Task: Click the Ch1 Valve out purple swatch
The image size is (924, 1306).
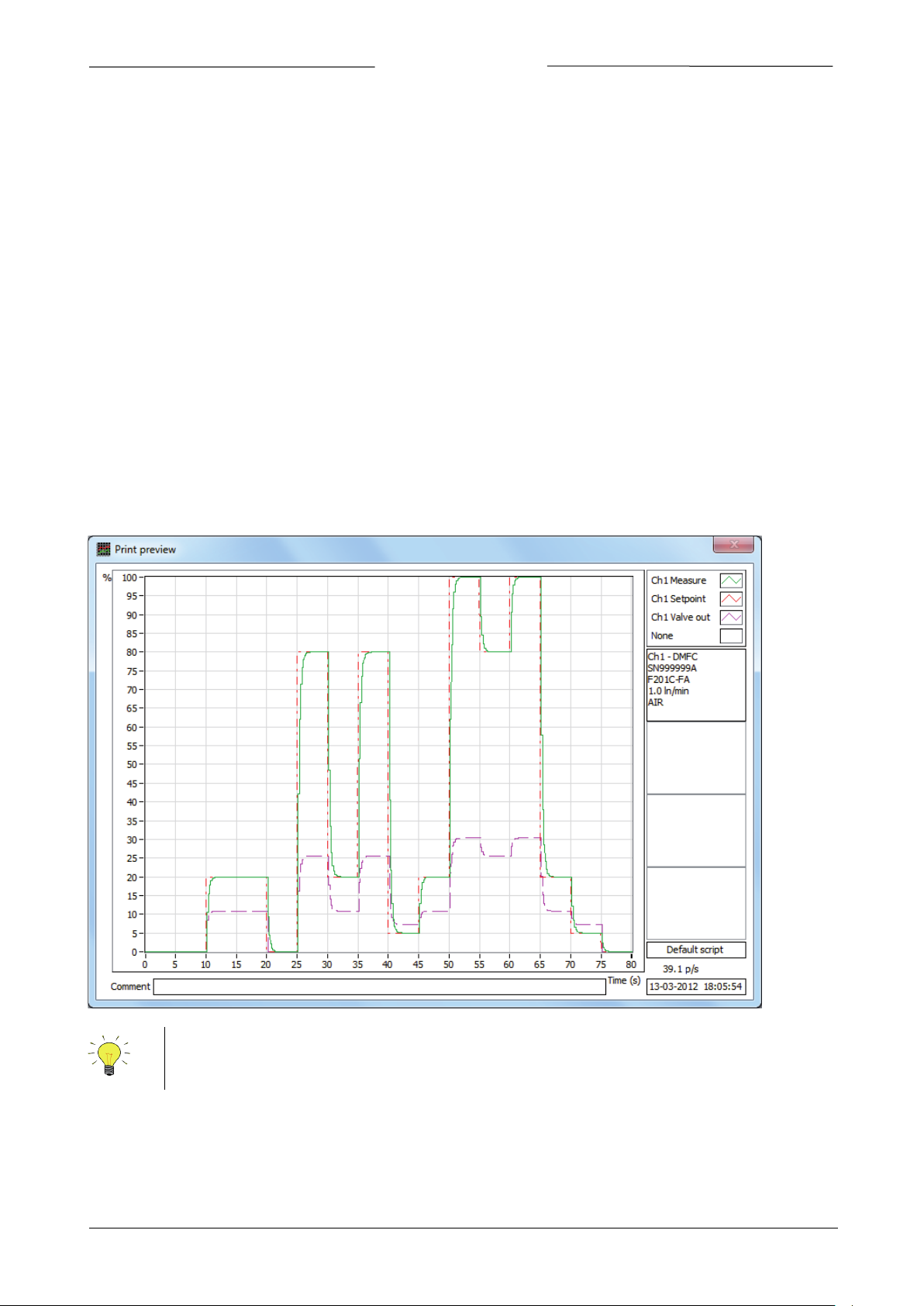Action: click(x=731, y=618)
